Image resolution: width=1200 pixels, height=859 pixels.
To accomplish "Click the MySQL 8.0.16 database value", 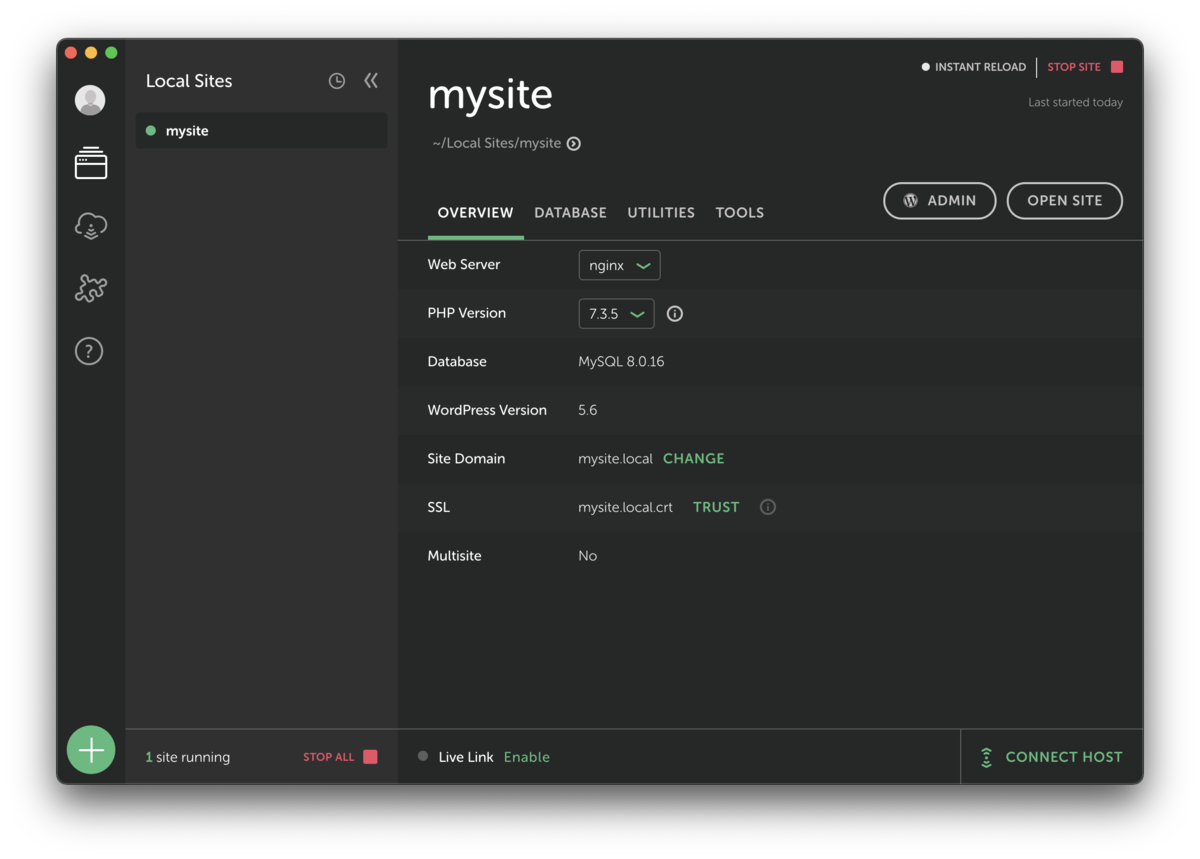I will point(621,362).
